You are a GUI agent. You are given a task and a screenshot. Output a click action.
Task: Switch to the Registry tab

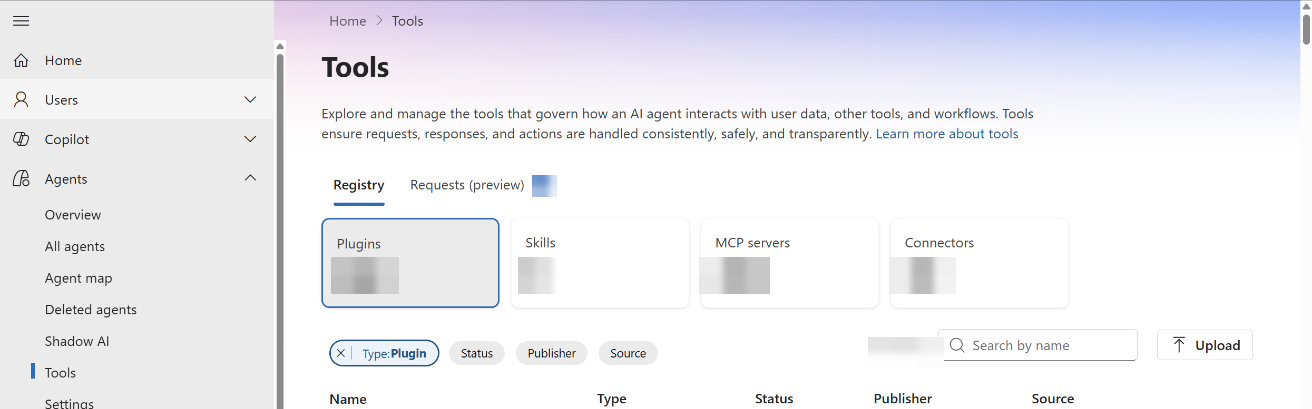click(x=359, y=185)
